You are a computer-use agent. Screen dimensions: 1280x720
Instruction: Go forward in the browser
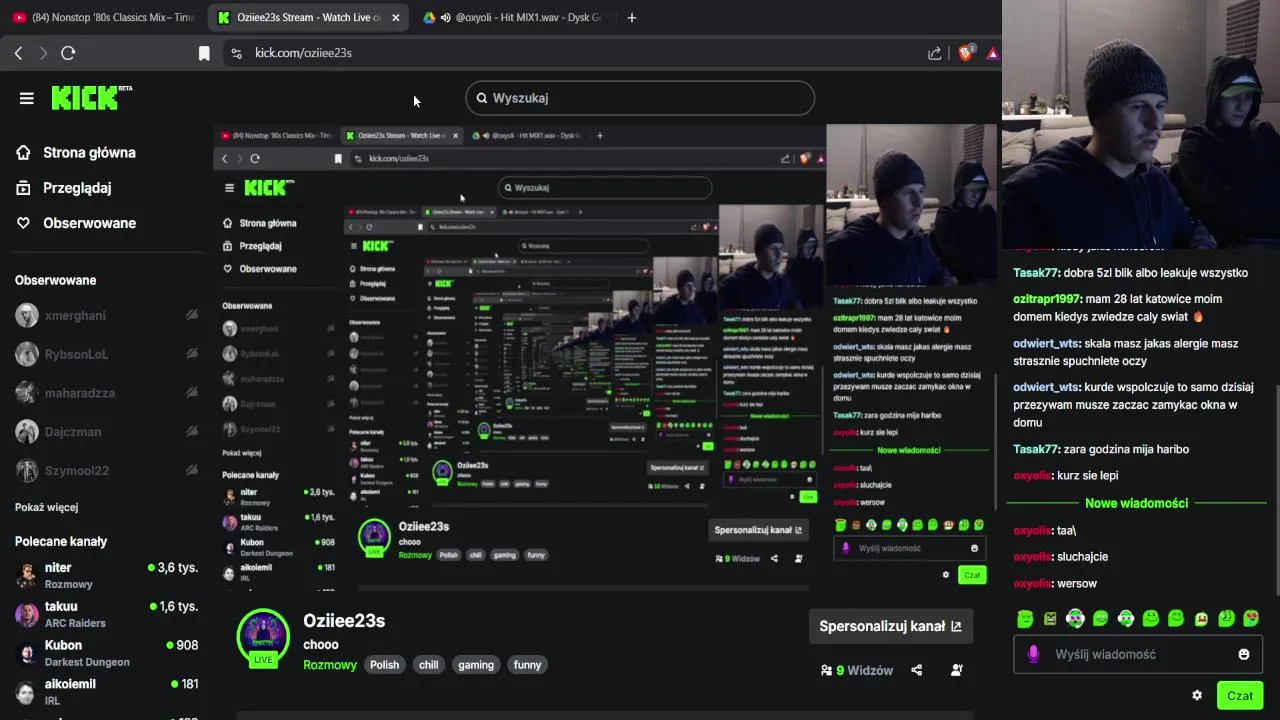tap(43, 53)
